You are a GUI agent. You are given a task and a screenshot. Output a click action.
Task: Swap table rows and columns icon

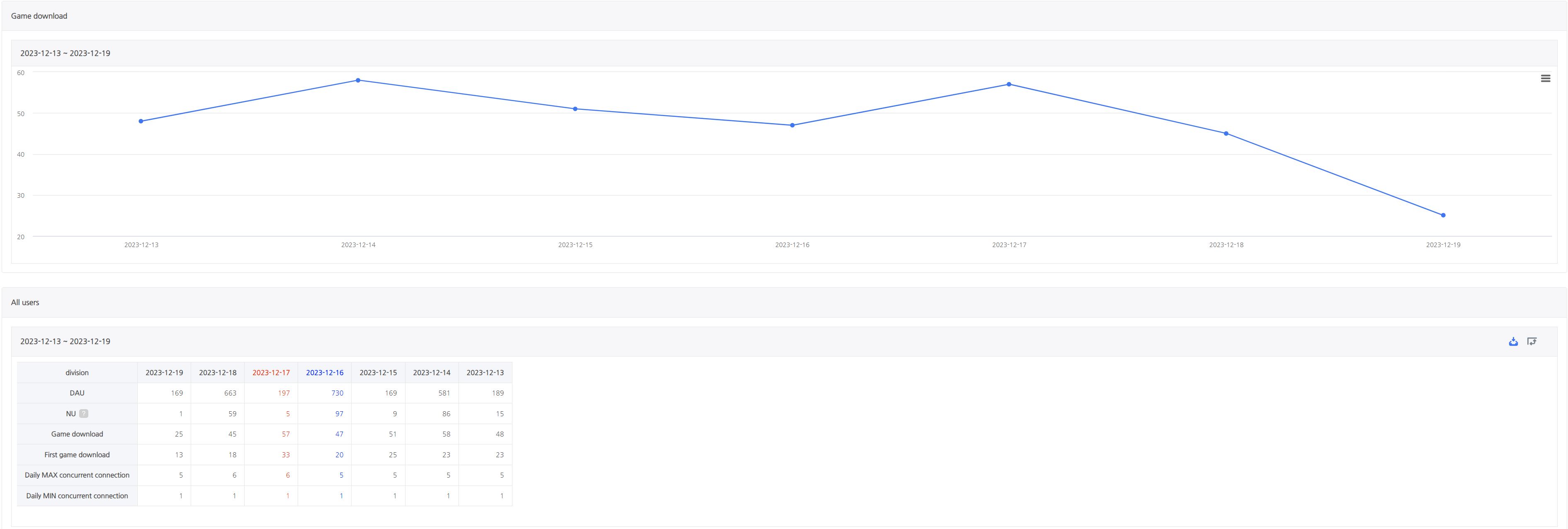1532,342
